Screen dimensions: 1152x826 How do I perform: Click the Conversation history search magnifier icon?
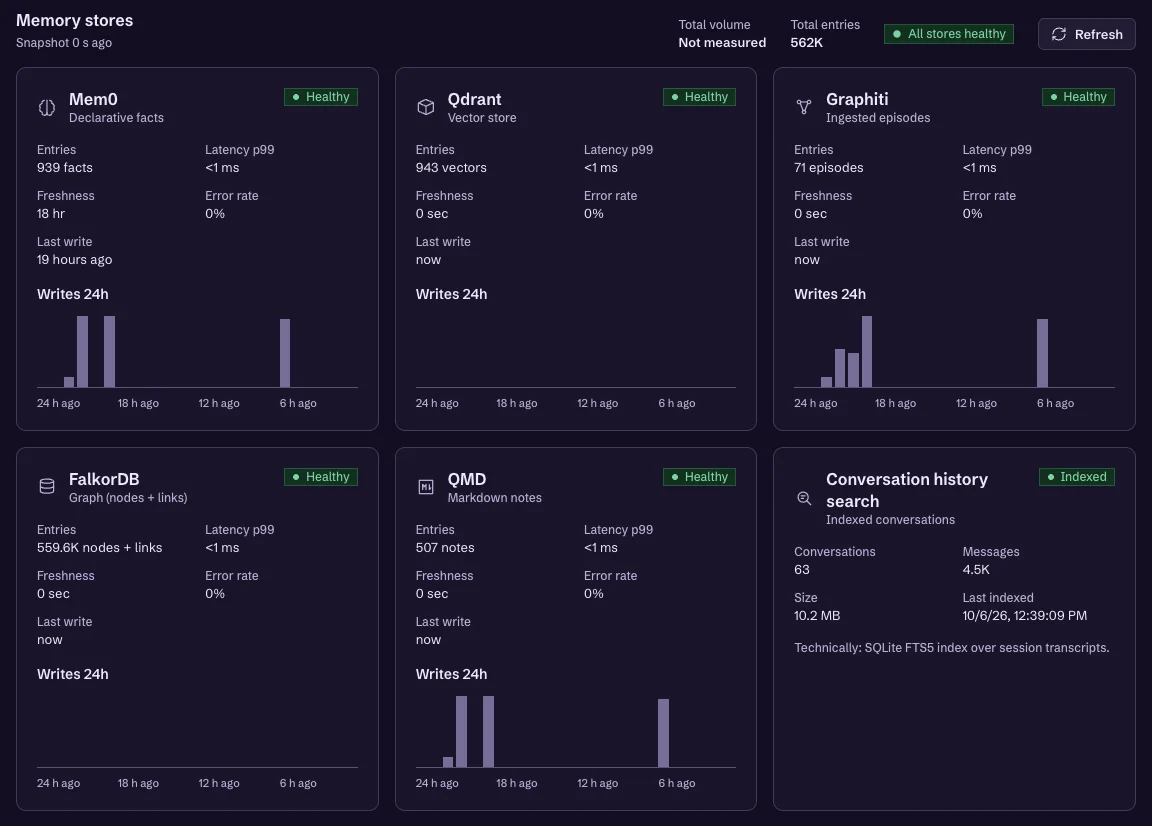[x=804, y=499]
